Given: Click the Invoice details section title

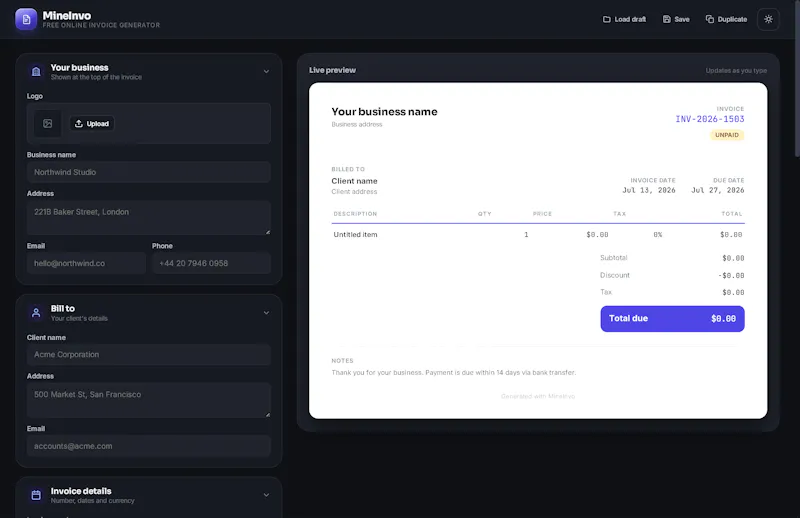Looking at the screenshot, I should 81,491.
